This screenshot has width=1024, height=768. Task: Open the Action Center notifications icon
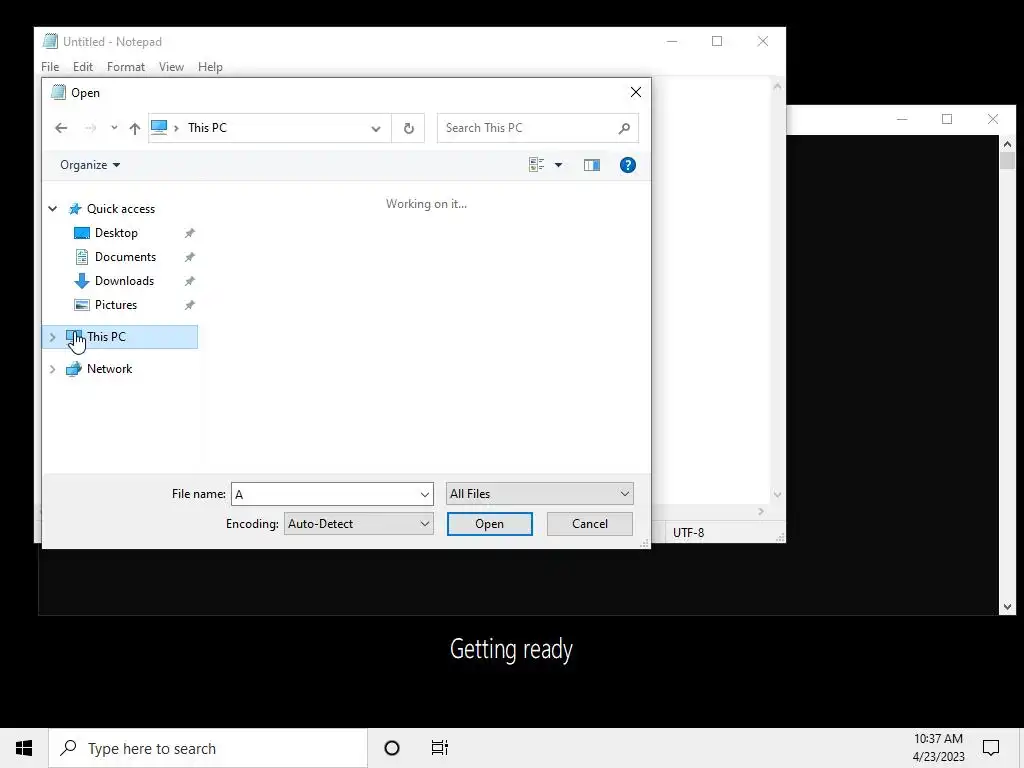[x=991, y=748]
